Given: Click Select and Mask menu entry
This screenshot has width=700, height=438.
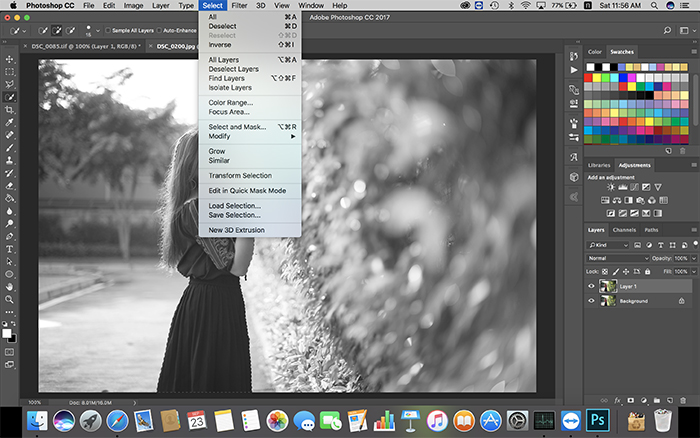Looking at the screenshot, I should 237,127.
